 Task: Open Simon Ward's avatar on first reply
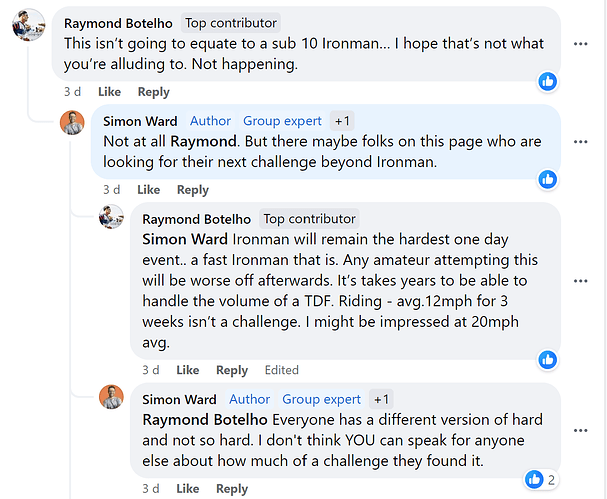pyautogui.click(x=72, y=123)
